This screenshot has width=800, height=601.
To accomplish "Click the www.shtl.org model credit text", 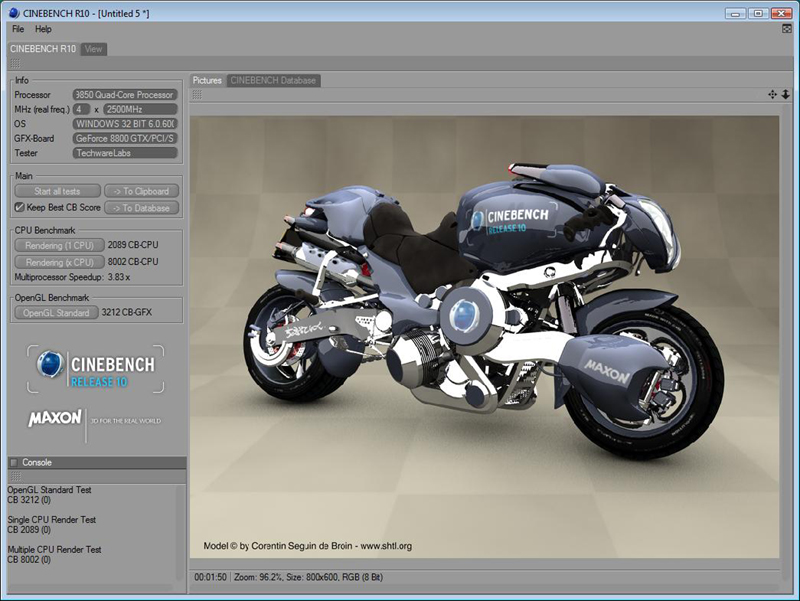I will click(386, 546).
